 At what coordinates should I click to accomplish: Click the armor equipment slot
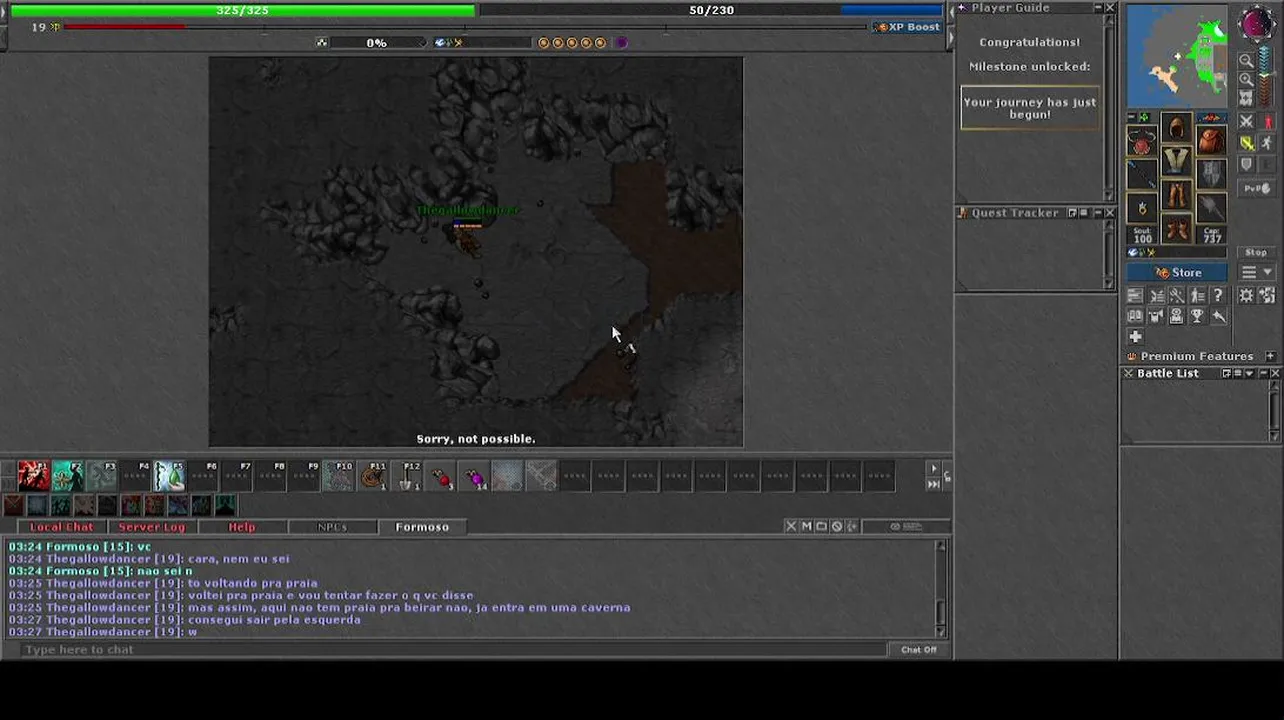tap(1176, 161)
